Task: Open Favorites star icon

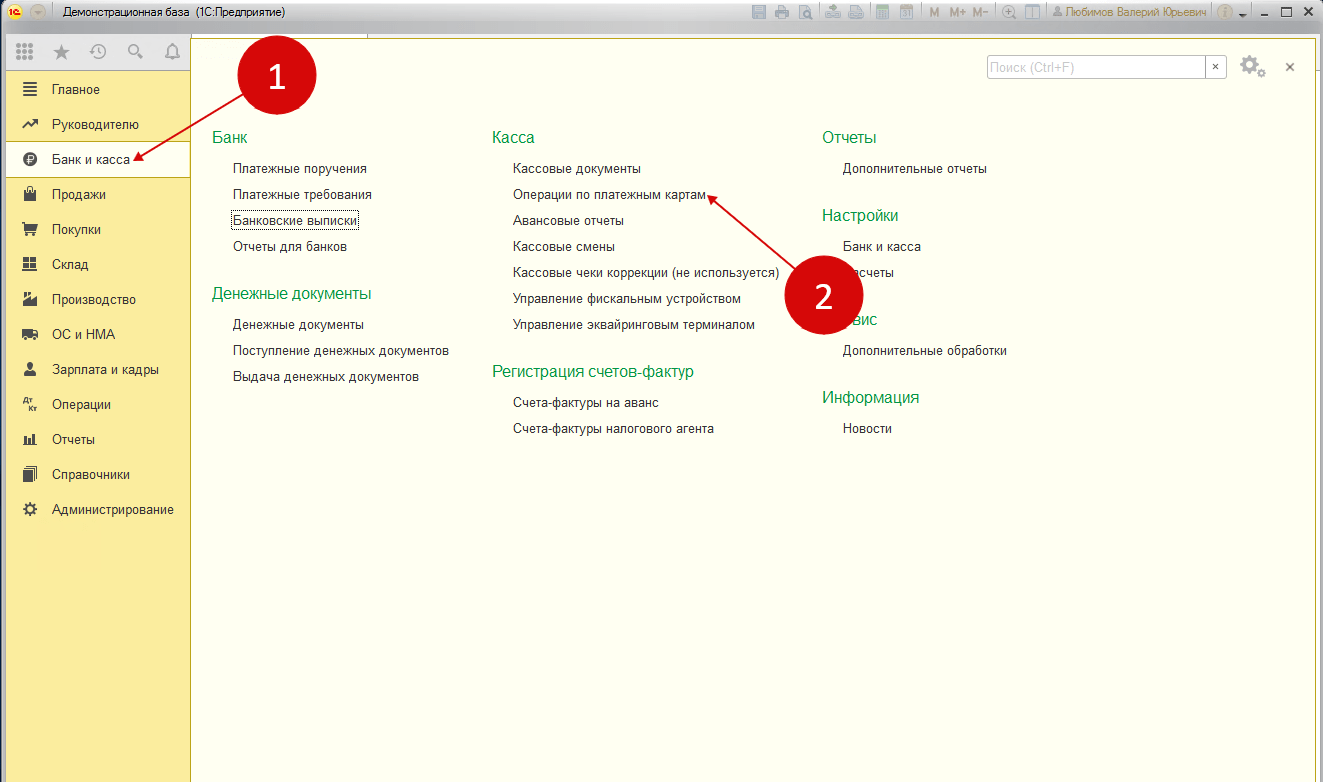Action: click(61, 52)
